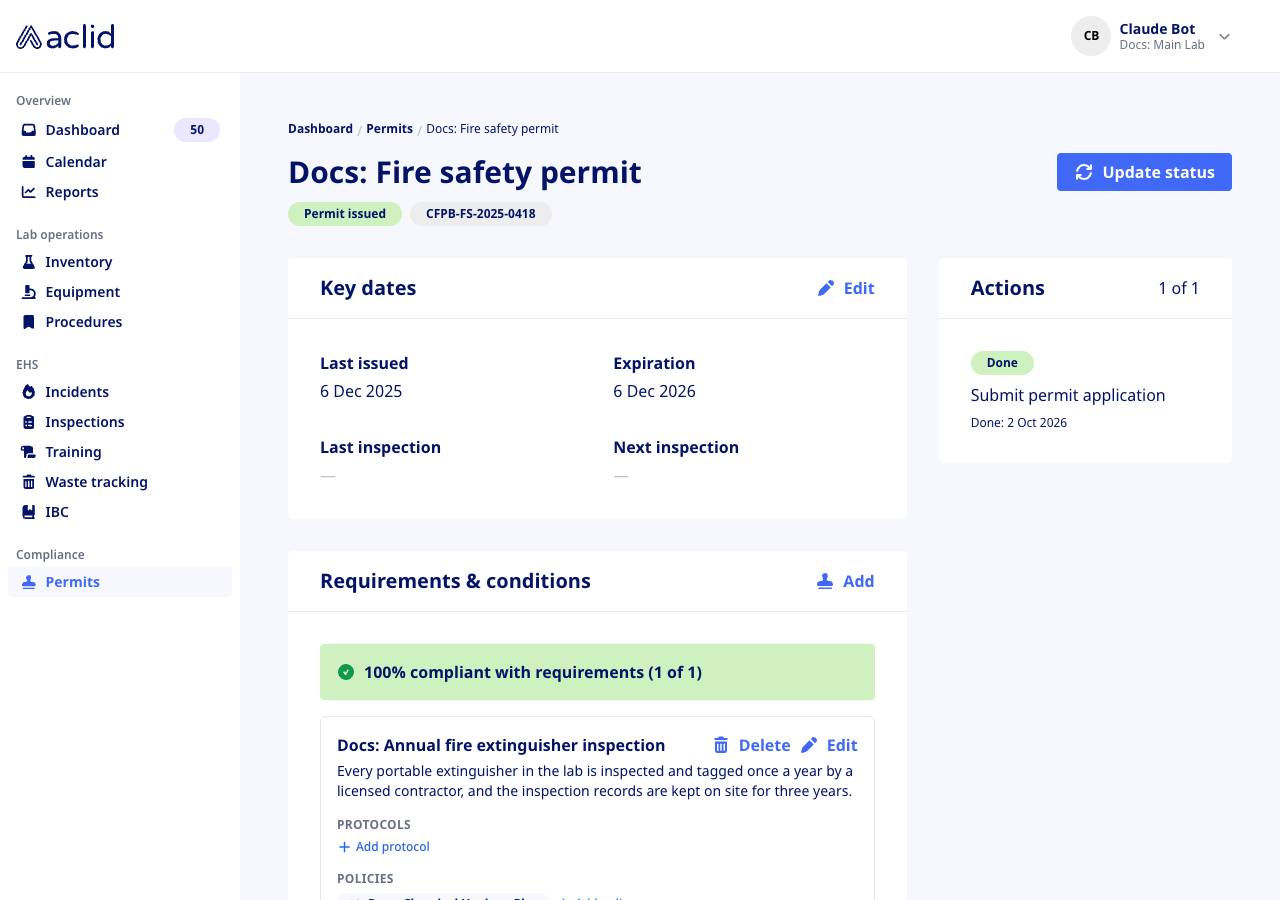Image resolution: width=1280 pixels, height=900 pixels.
Task: Click the trash icon next to Delete
Action: pos(721,745)
